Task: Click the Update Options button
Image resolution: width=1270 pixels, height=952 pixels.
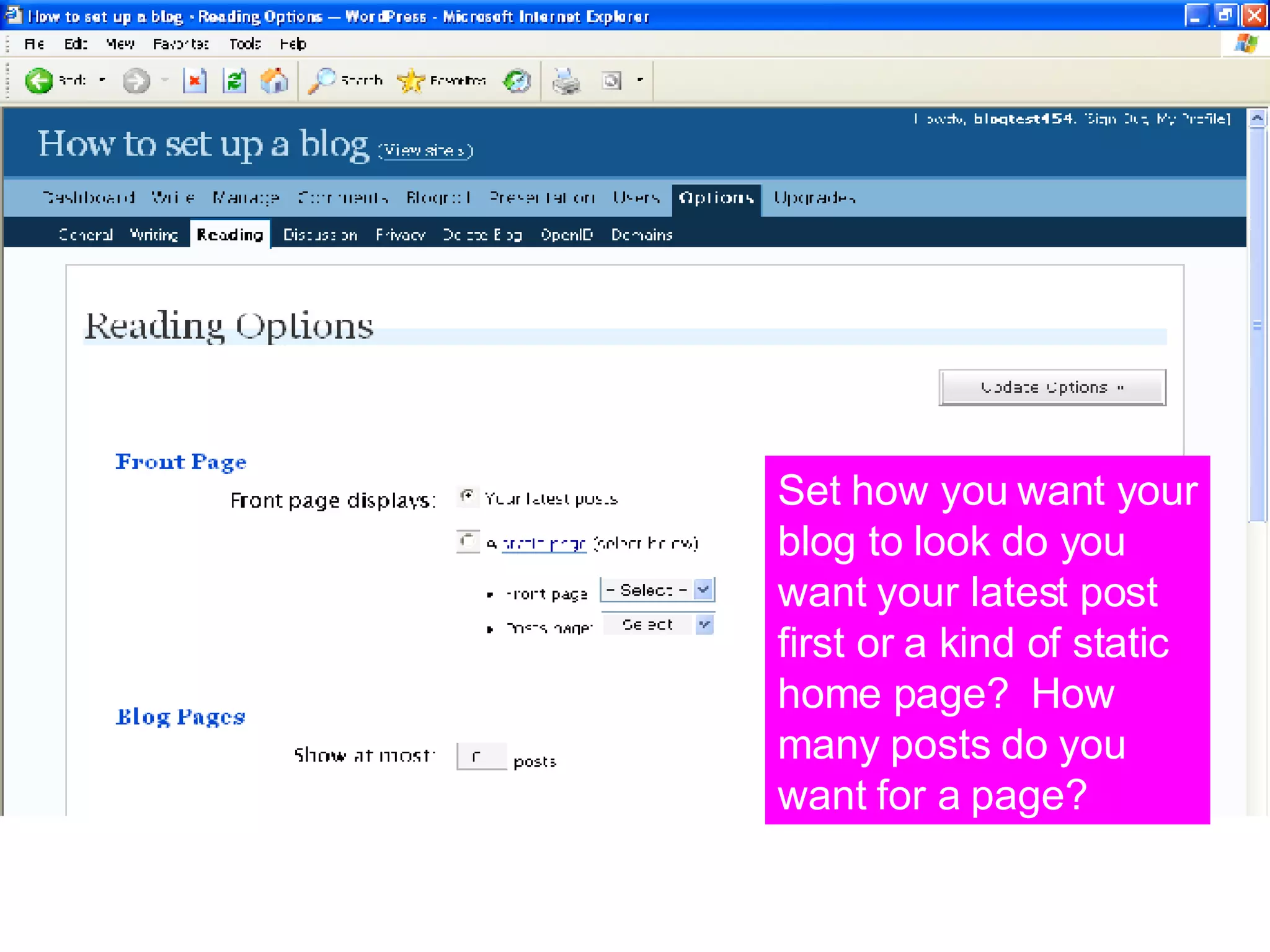Action: tap(1052, 387)
